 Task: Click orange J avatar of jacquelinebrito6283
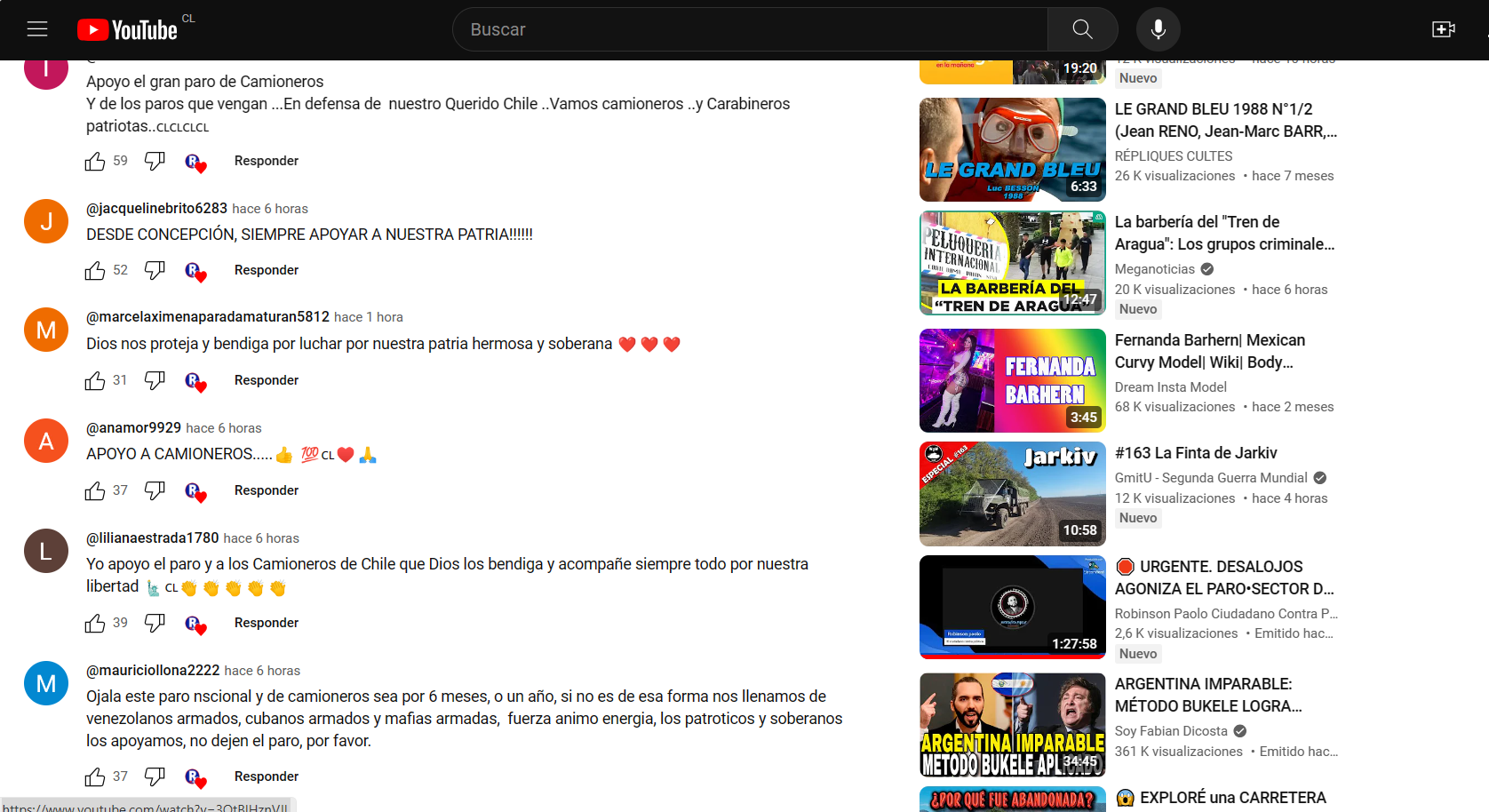point(46,221)
